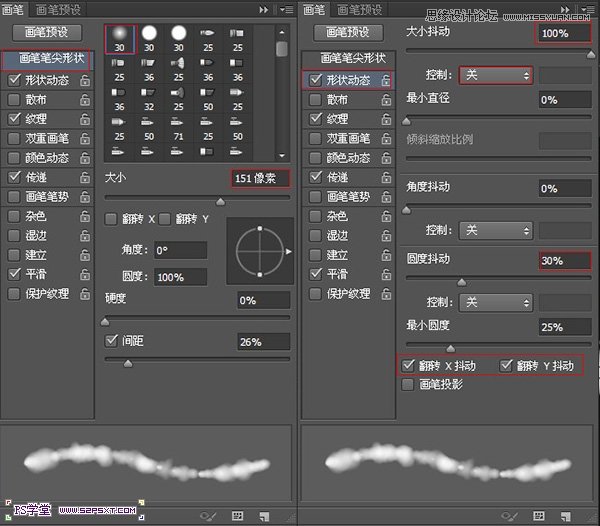This screenshot has height=526, width=600.
Task: Select 传递 settings label in right panel
Action: 338,177
